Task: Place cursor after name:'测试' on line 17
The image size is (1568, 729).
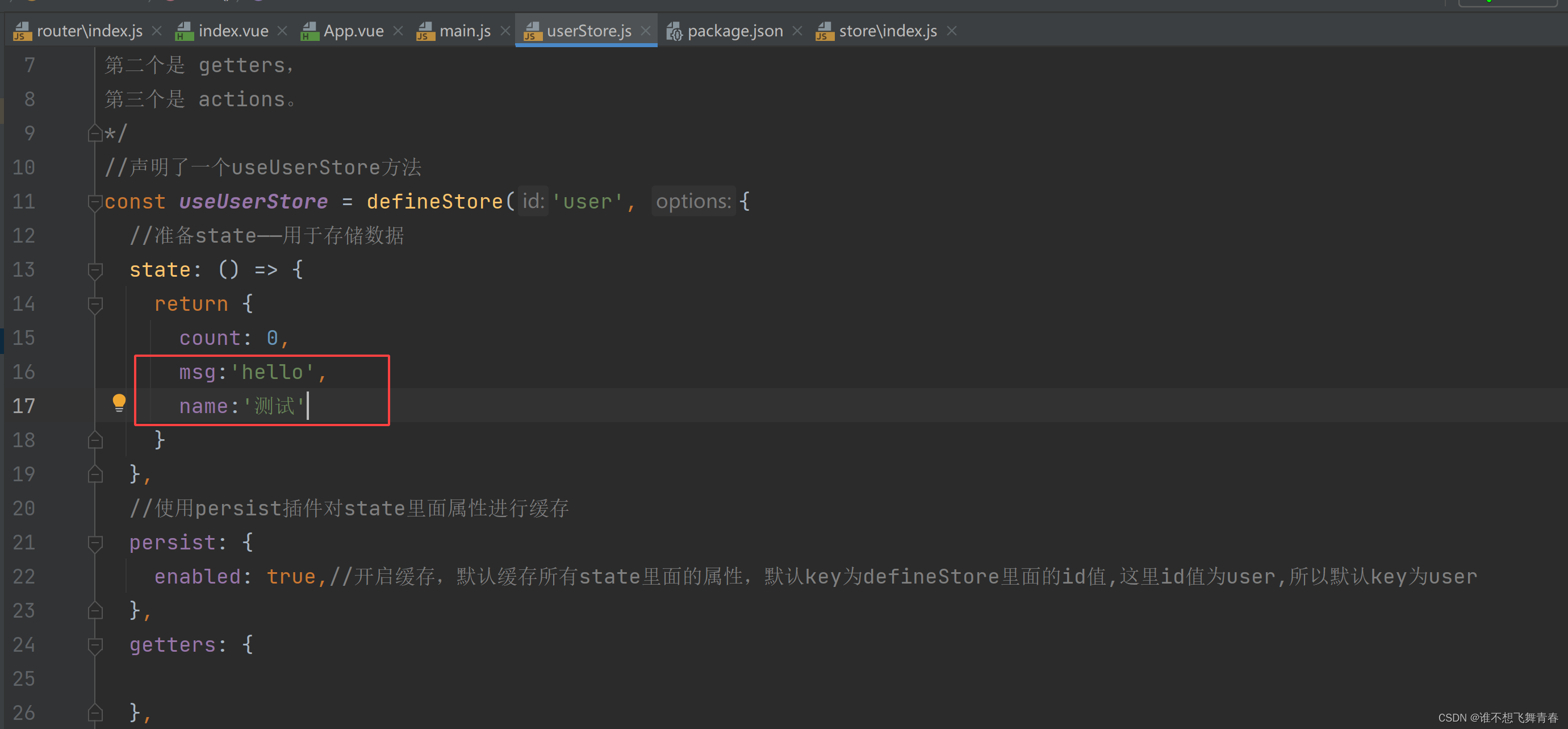Action: pyautogui.click(x=308, y=406)
